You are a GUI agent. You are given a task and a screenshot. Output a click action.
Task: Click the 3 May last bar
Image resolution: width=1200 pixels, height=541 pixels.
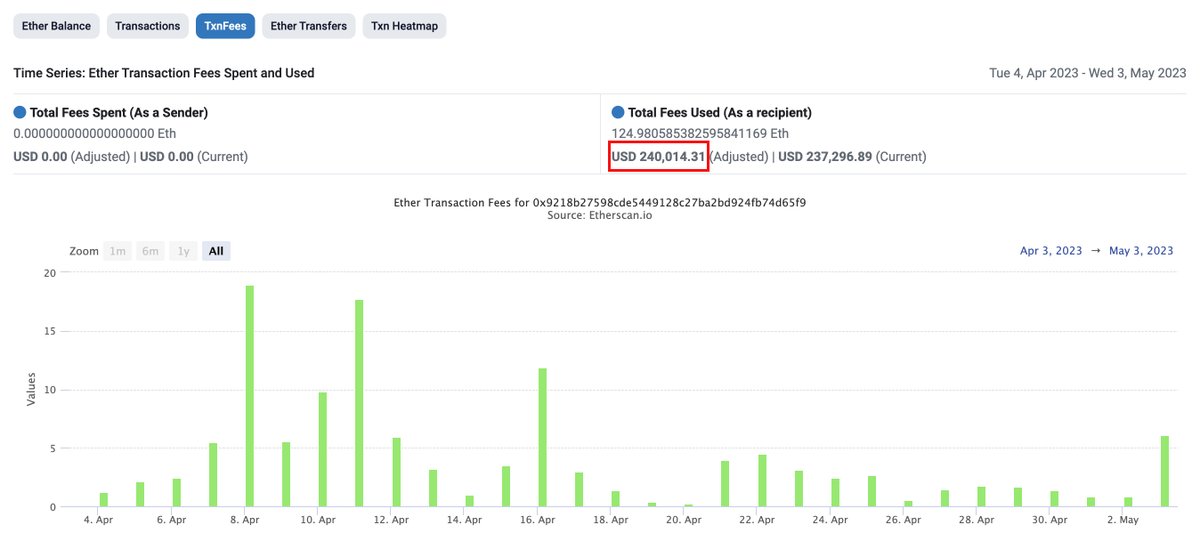(x=1165, y=471)
